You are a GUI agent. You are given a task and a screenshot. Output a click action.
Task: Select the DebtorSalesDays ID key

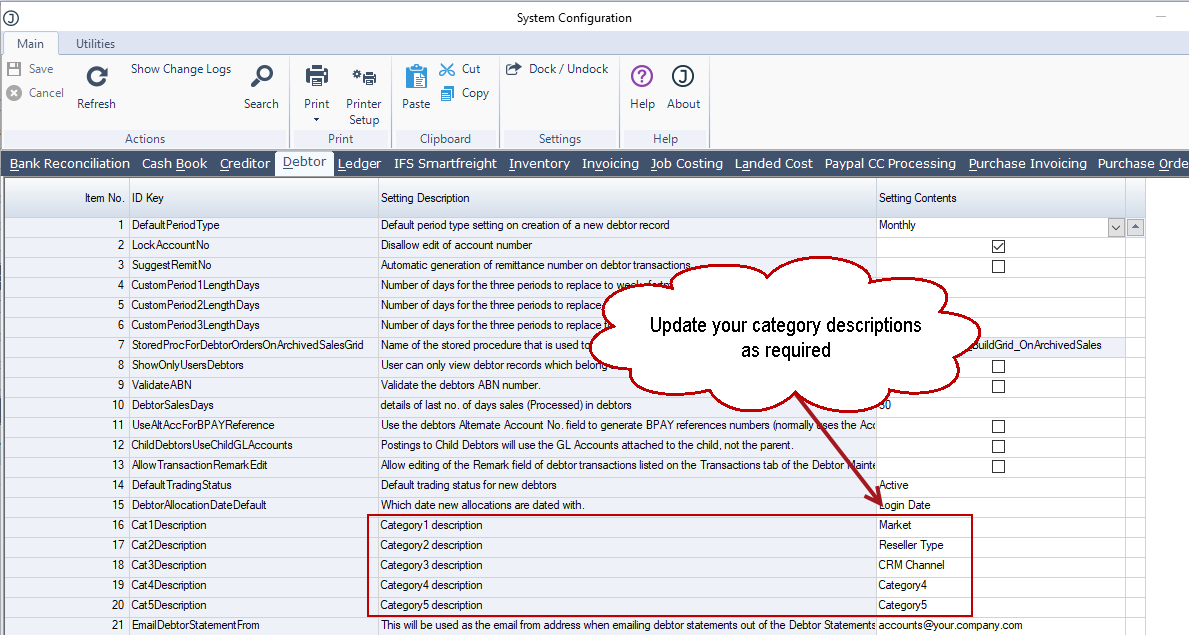coord(172,405)
